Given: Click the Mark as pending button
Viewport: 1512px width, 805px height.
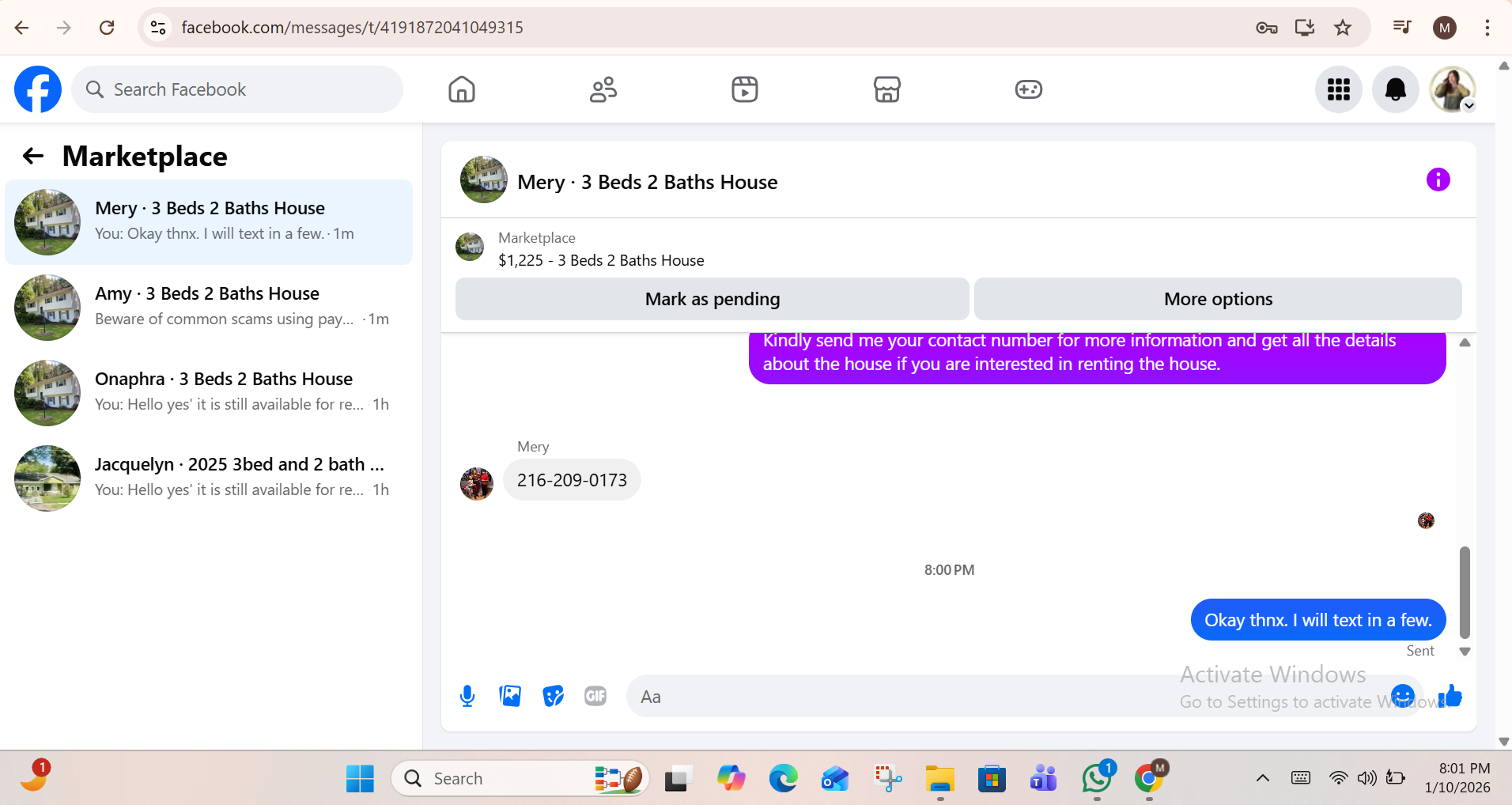Looking at the screenshot, I should point(713,299).
